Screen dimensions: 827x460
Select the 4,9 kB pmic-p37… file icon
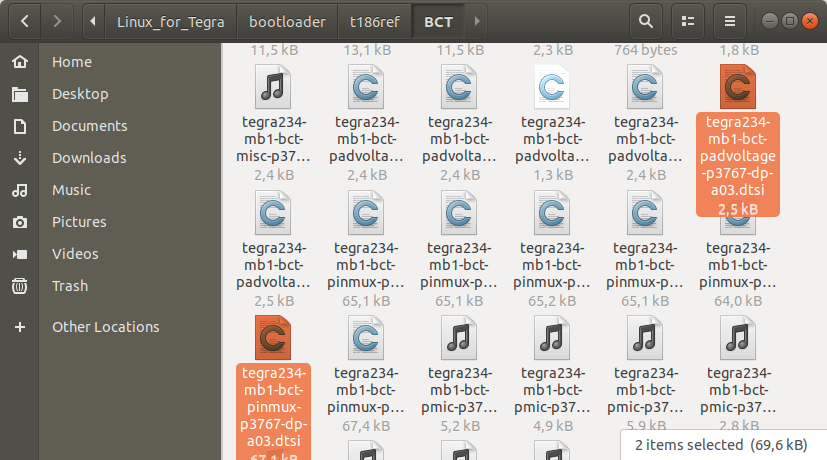(x=552, y=338)
